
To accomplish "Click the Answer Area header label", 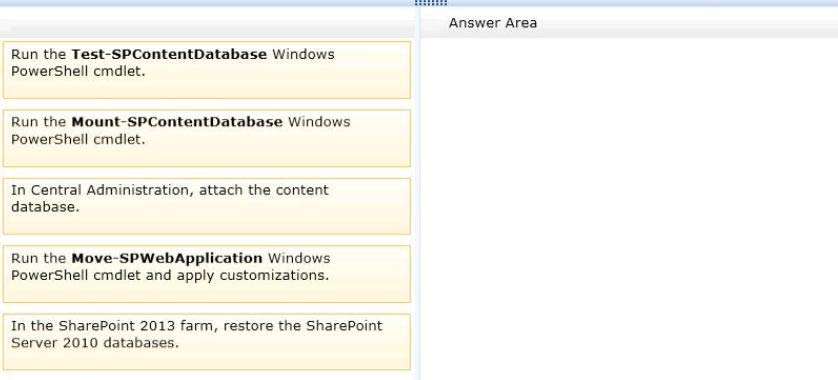I will click(x=493, y=23).
